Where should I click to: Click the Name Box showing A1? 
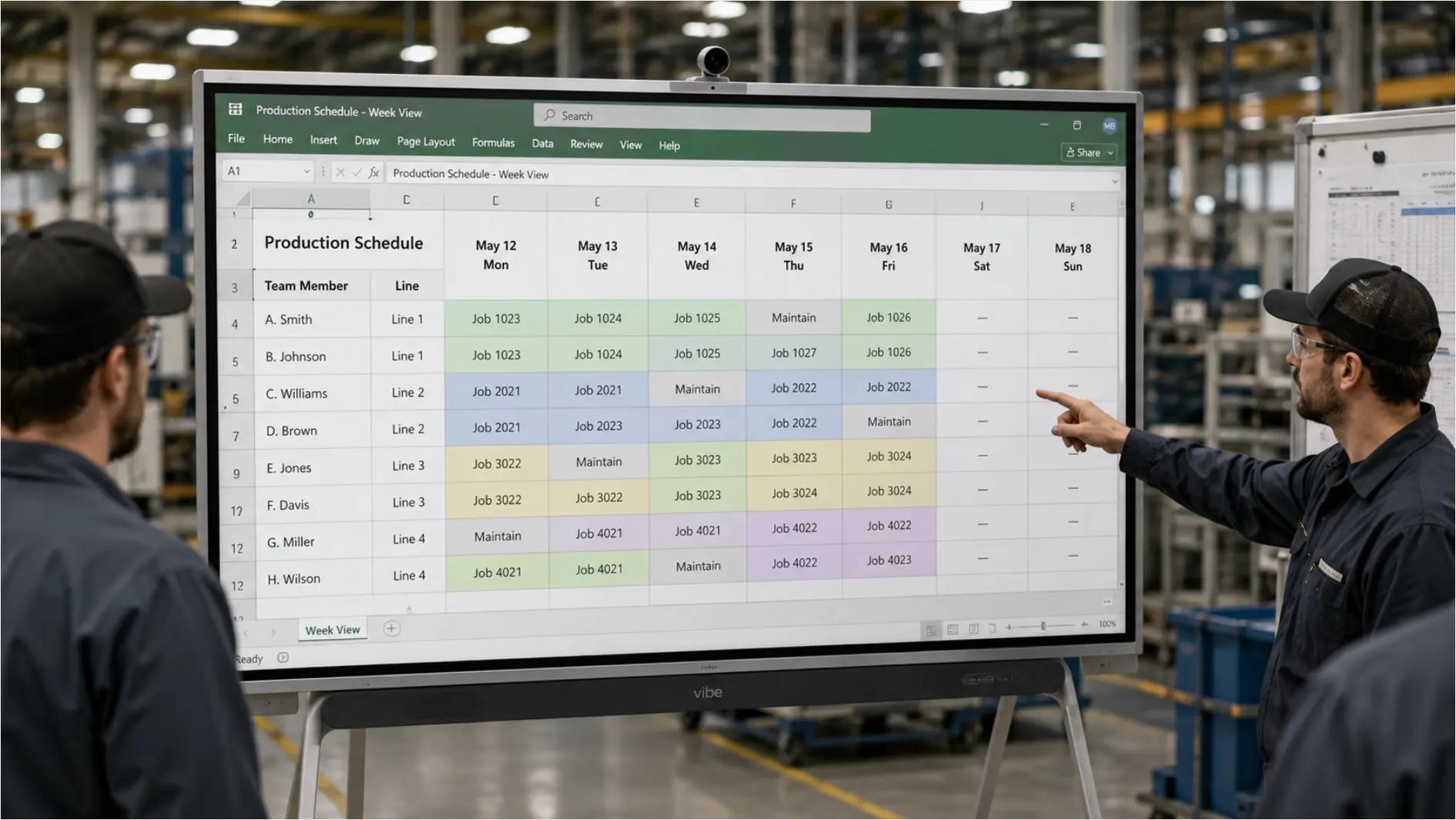(x=268, y=171)
